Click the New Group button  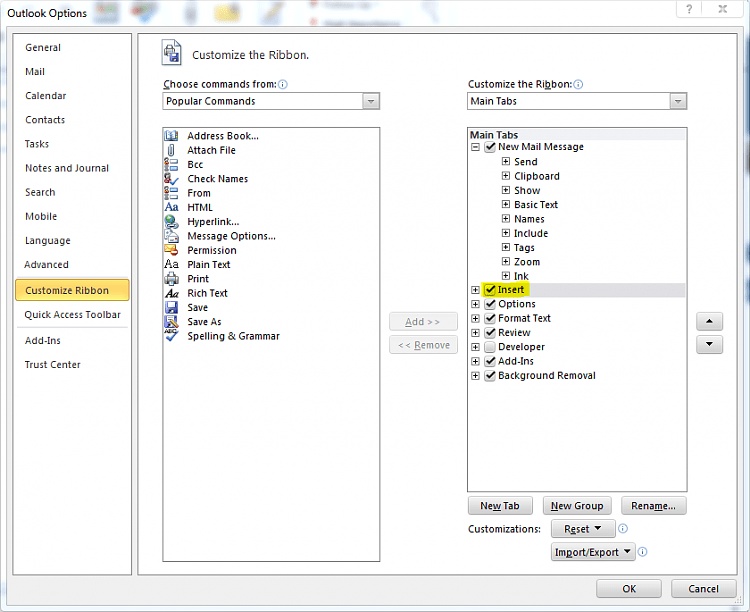click(x=577, y=506)
